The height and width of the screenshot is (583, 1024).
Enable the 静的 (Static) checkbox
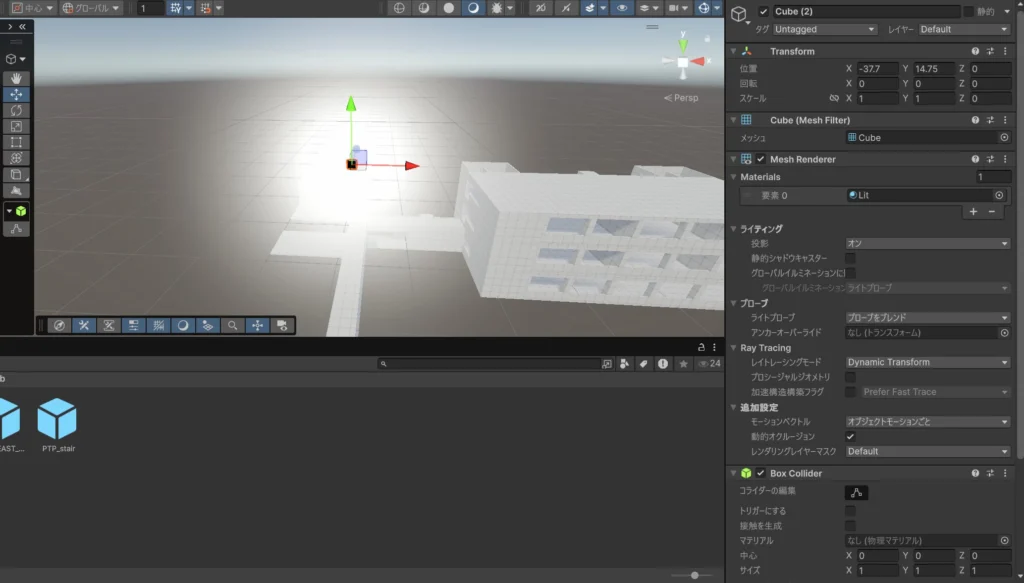967,12
